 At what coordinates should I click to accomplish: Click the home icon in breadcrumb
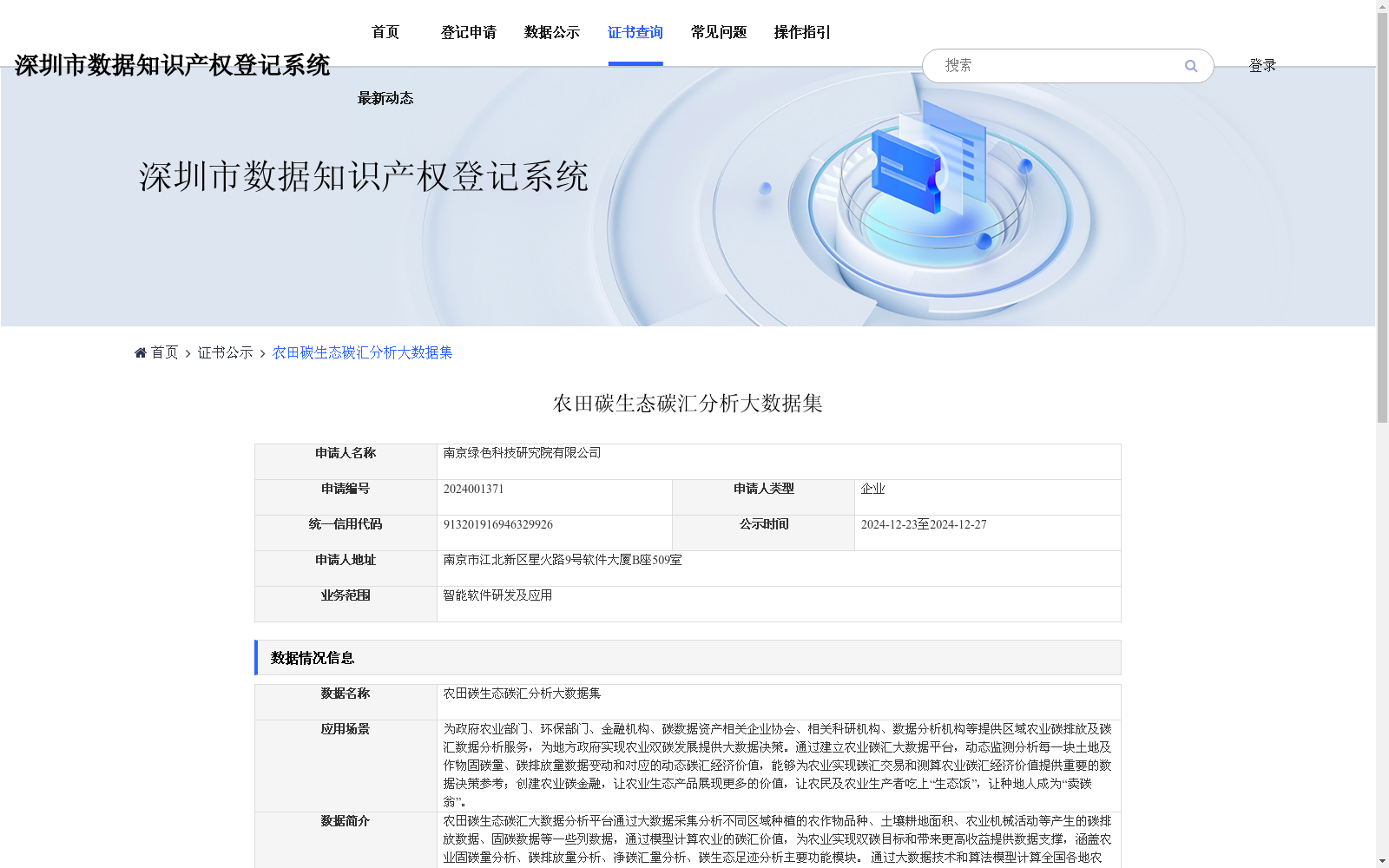tap(141, 352)
